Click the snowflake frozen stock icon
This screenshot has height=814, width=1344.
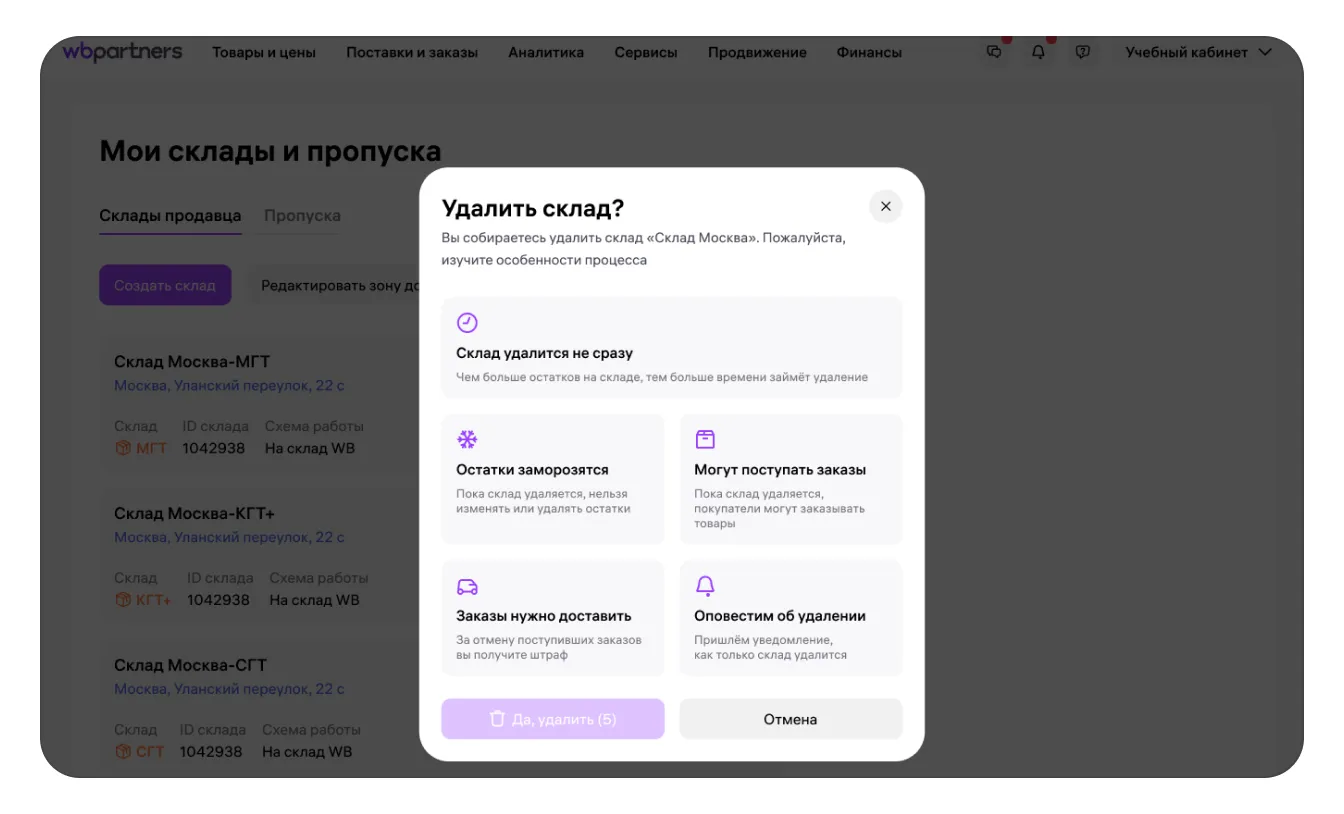(x=467, y=439)
